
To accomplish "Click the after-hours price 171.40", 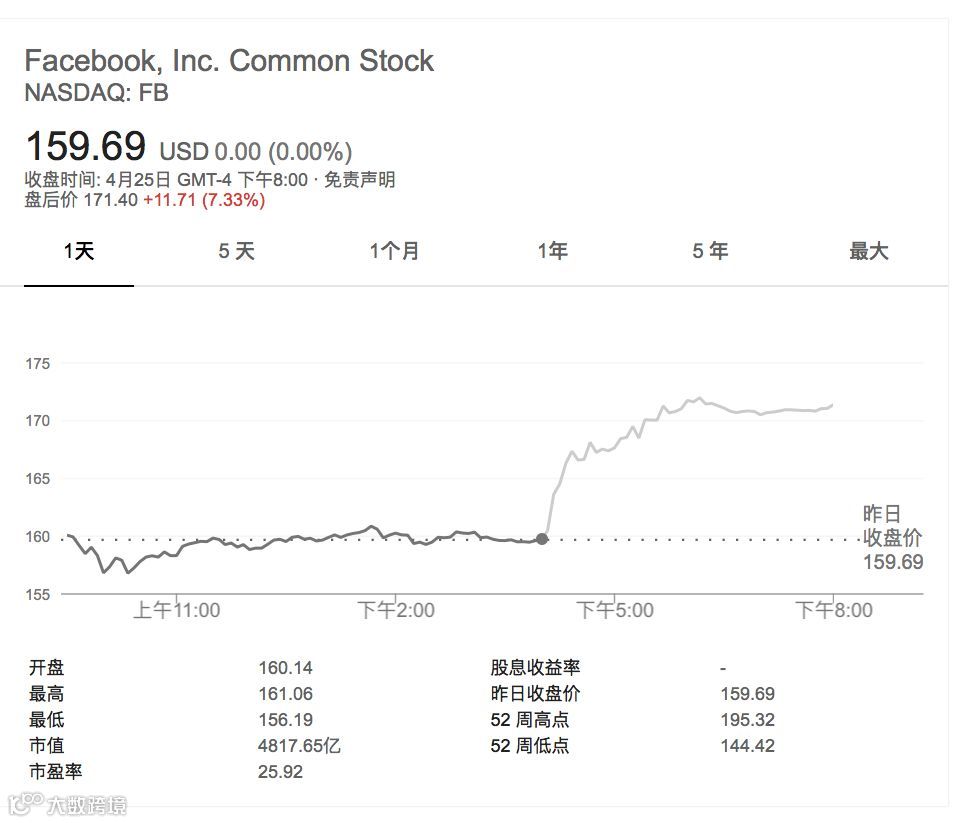I will pyautogui.click(x=110, y=200).
